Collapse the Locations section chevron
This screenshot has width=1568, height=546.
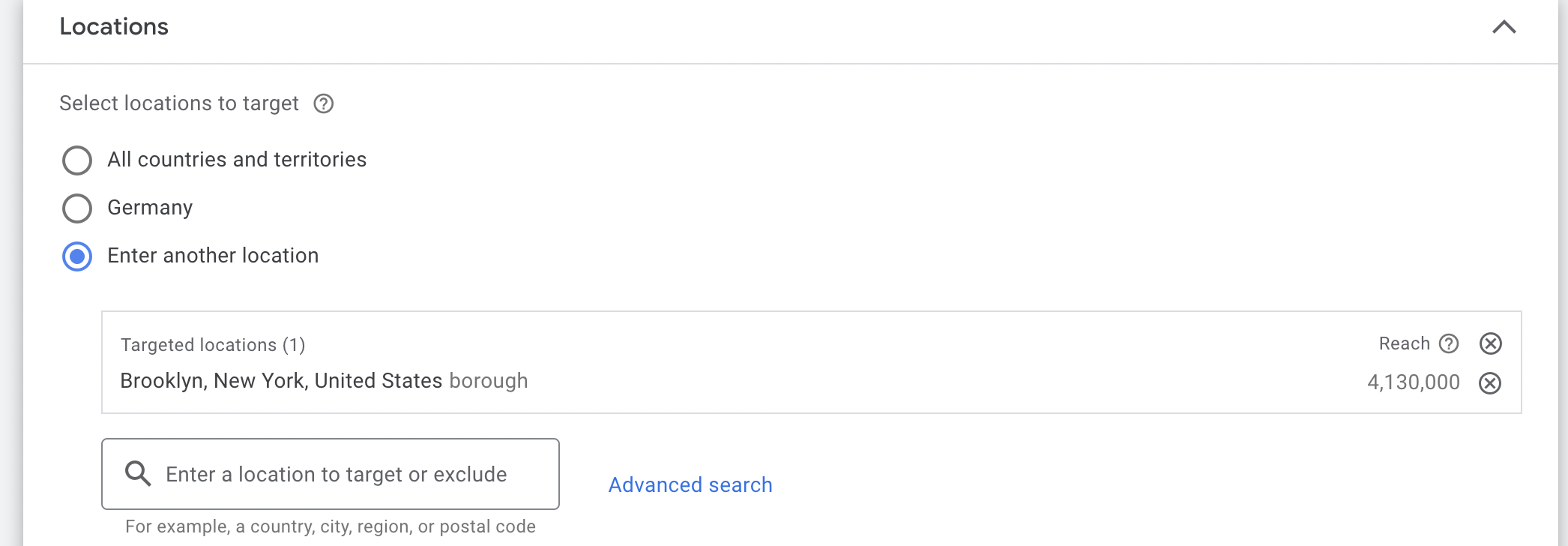click(x=1504, y=27)
